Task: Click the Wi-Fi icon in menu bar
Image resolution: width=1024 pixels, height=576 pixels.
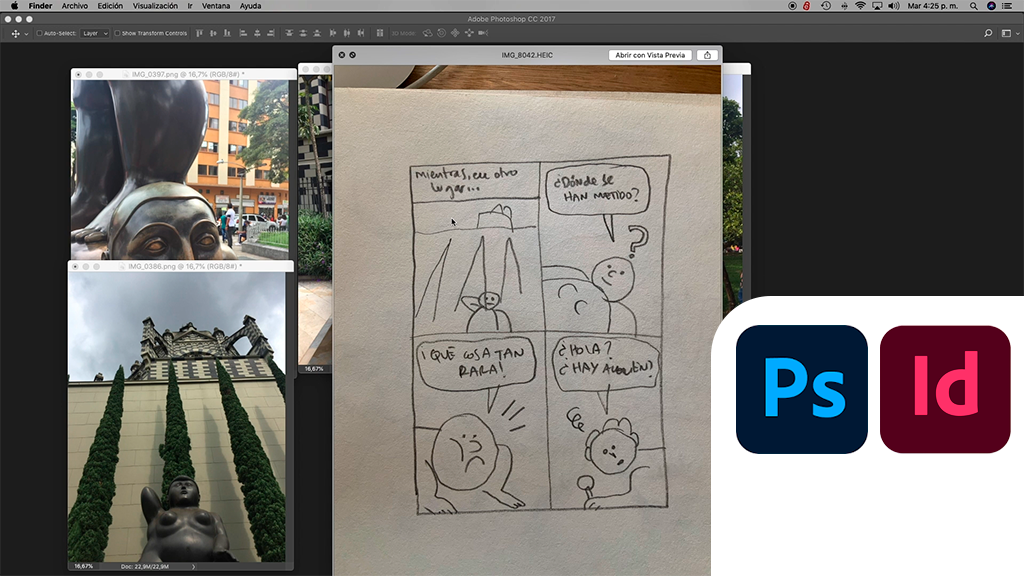Action: pyautogui.click(x=860, y=6)
